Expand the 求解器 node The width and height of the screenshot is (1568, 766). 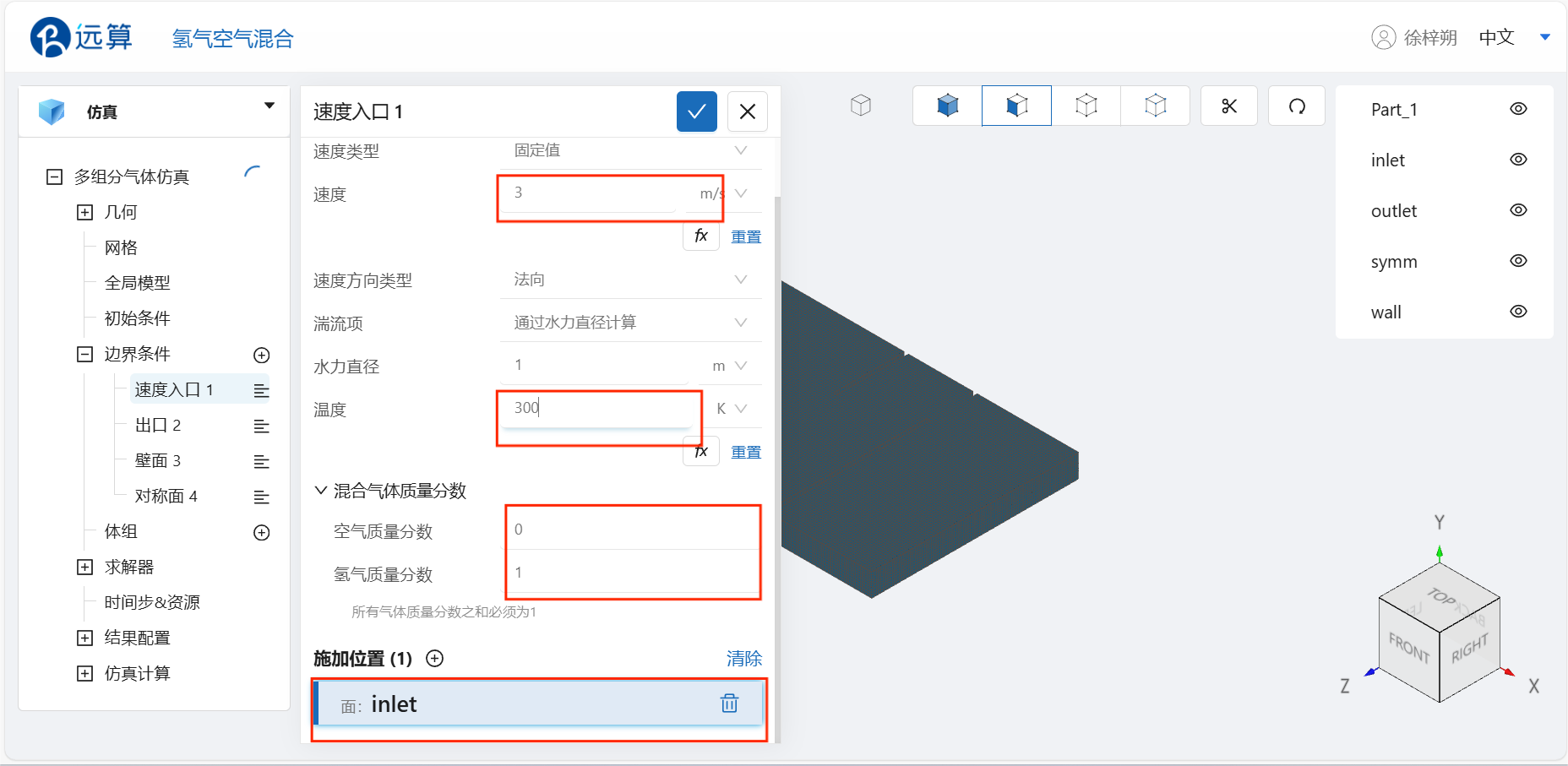[x=85, y=567]
